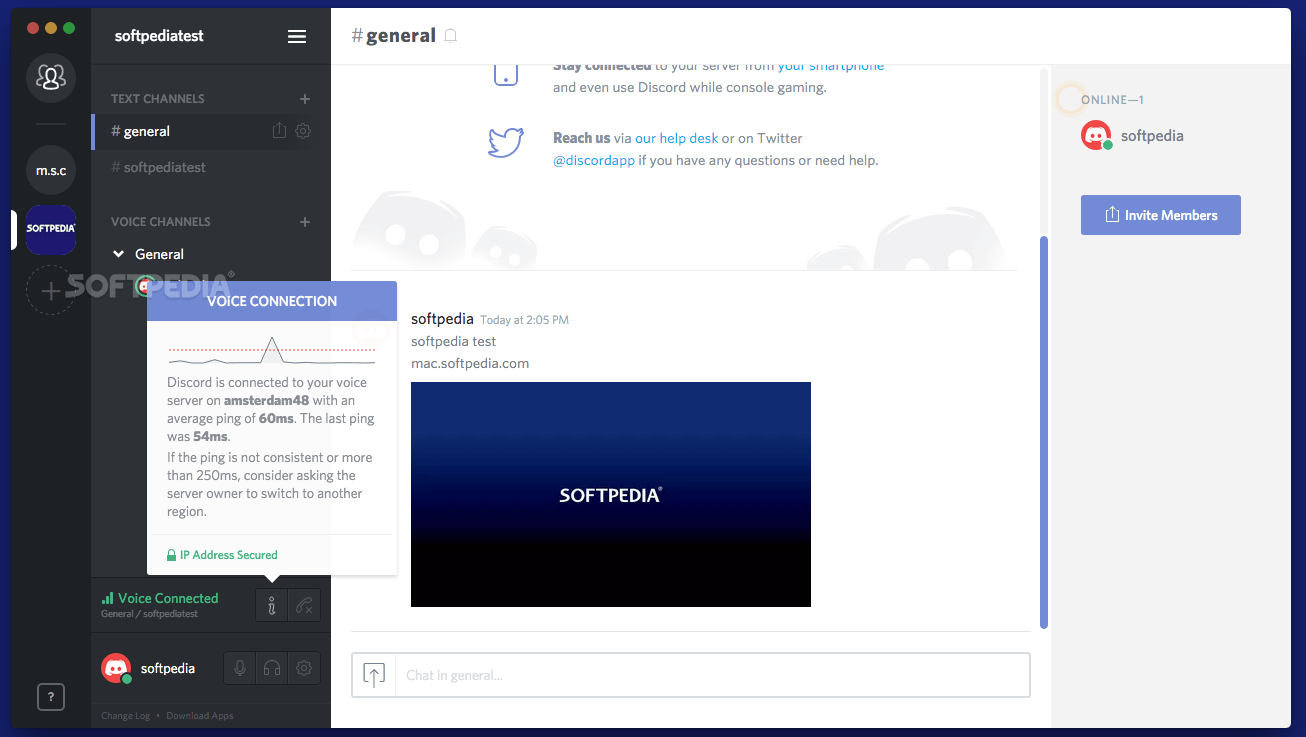
Task: Open the @discordapp Twitter link
Action: coord(594,160)
